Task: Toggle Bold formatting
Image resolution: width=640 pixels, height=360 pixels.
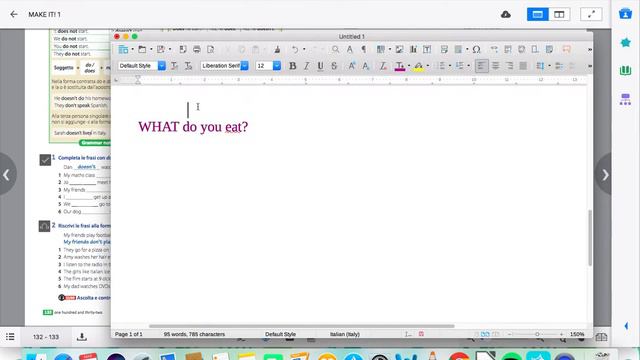Action: [293, 66]
